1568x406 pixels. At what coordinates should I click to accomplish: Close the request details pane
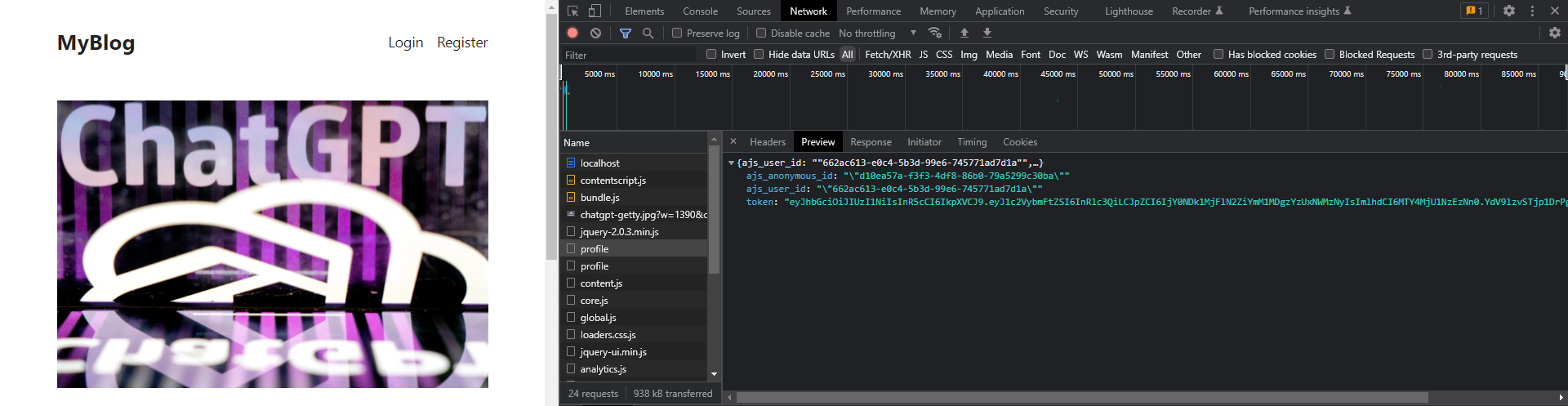click(733, 141)
